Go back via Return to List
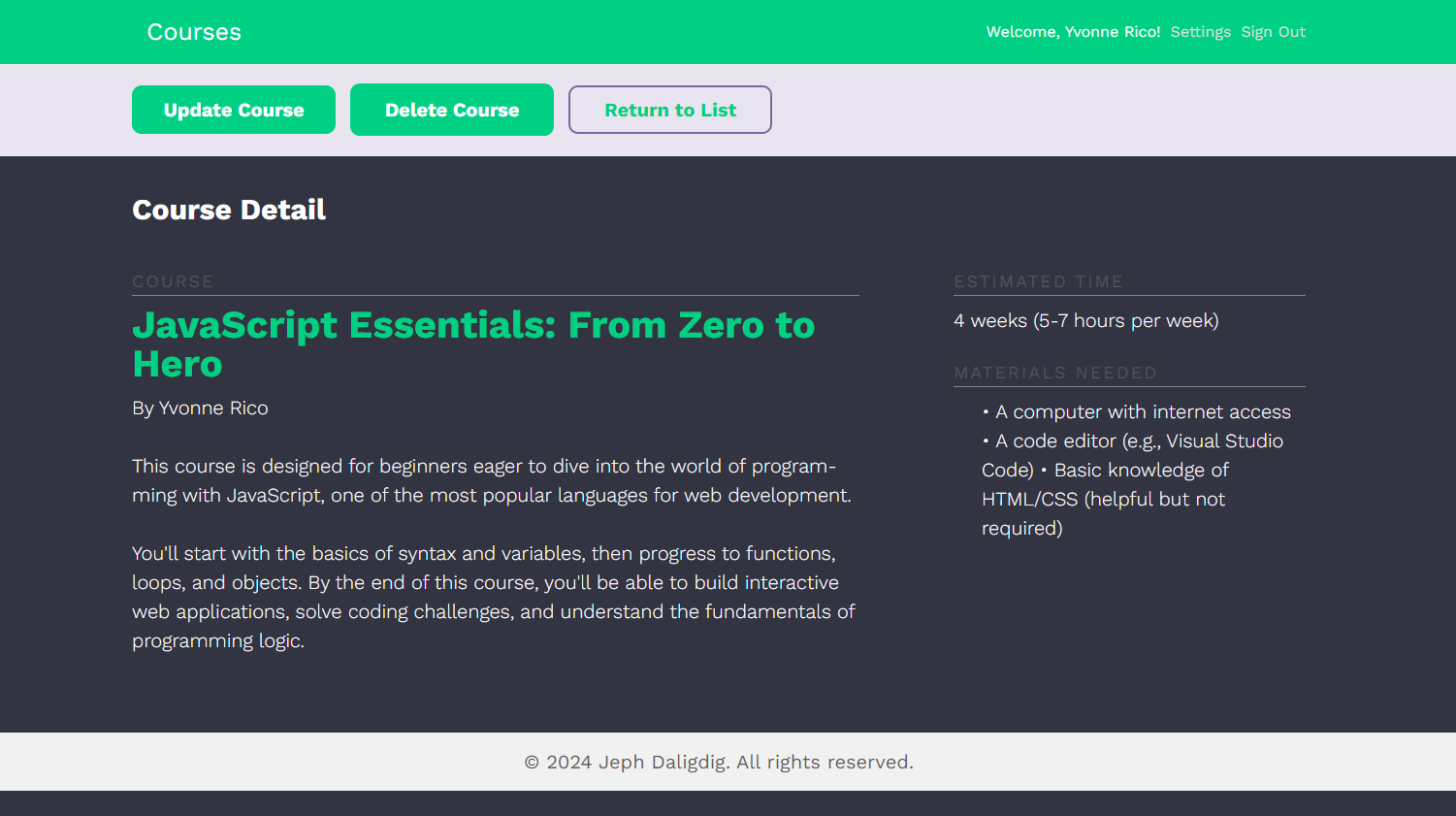This screenshot has height=816, width=1456. [670, 110]
